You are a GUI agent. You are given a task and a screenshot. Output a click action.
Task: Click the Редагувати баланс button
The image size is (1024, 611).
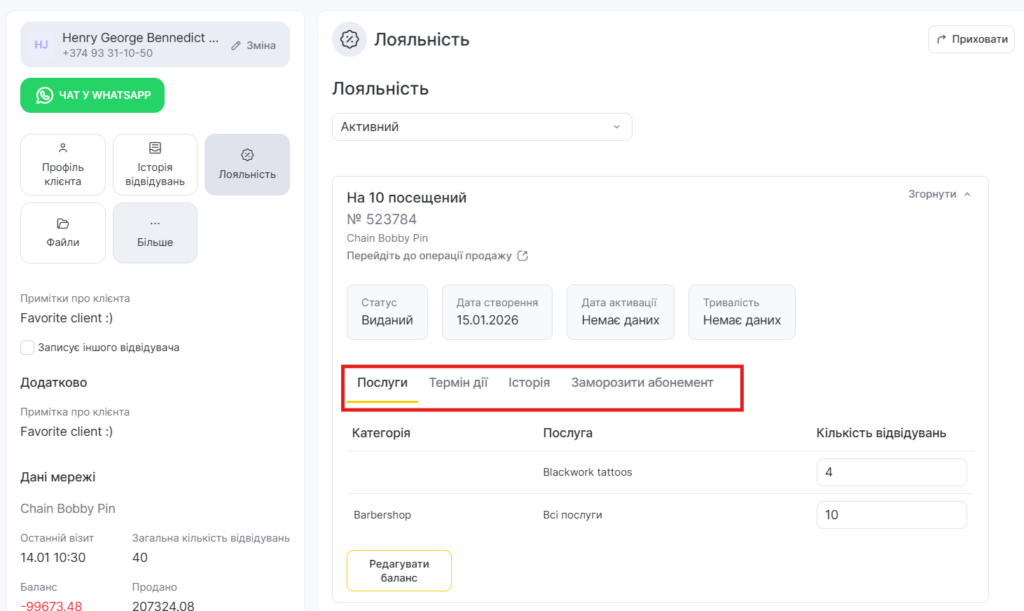pos(399,570)
